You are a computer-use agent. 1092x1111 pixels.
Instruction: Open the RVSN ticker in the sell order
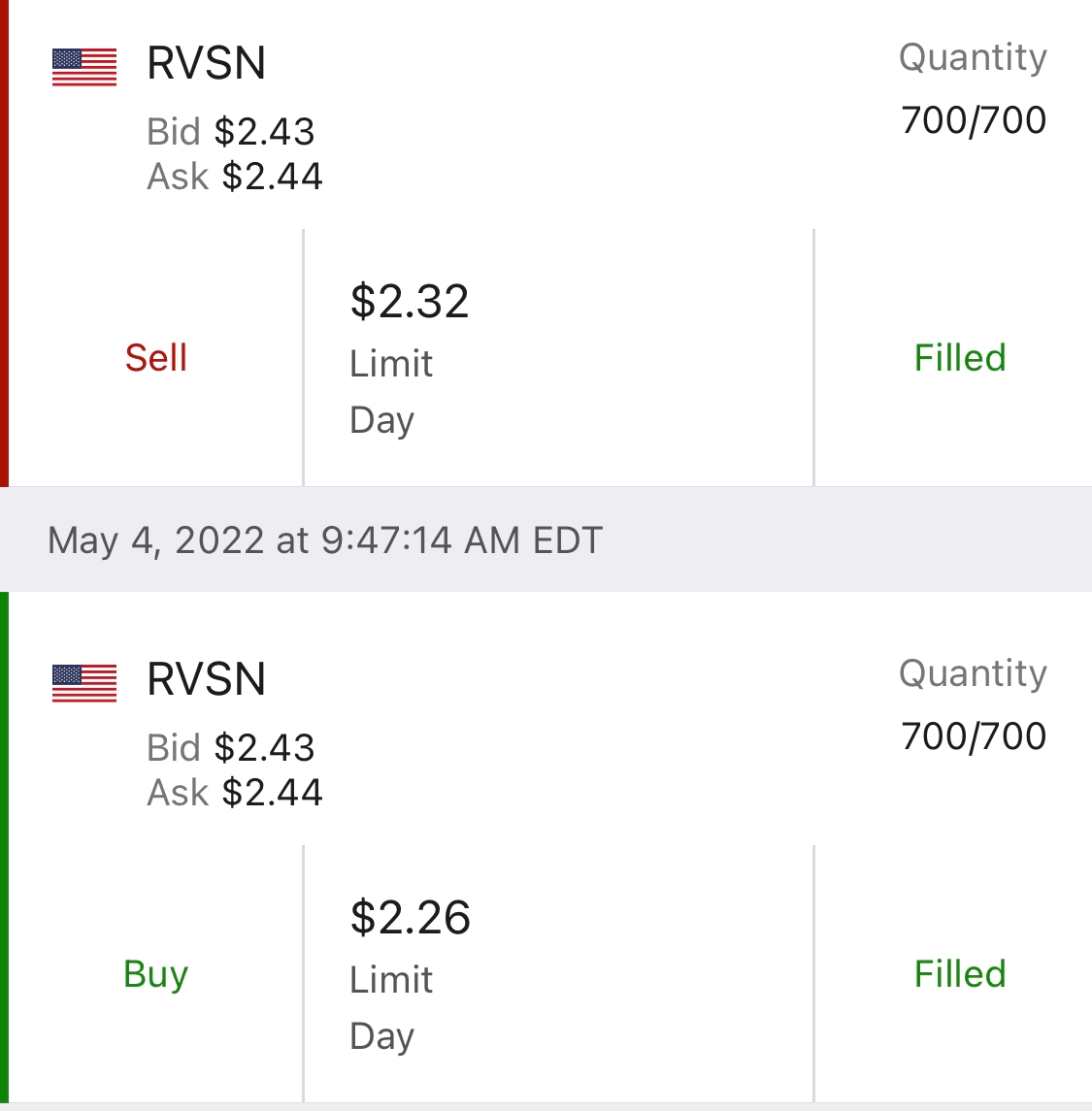tap(206, 64)
